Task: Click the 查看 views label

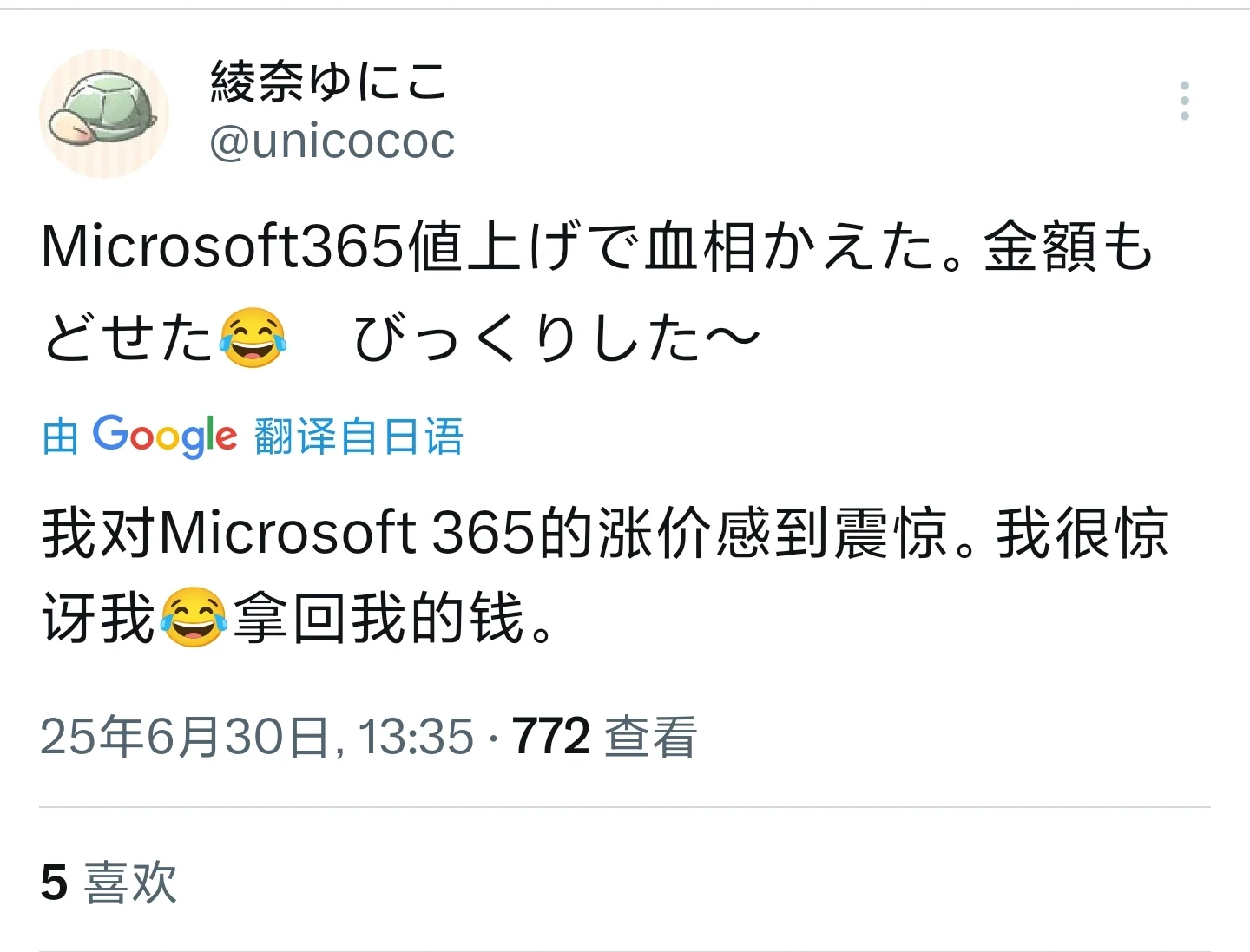Action: tap(650, 737)
